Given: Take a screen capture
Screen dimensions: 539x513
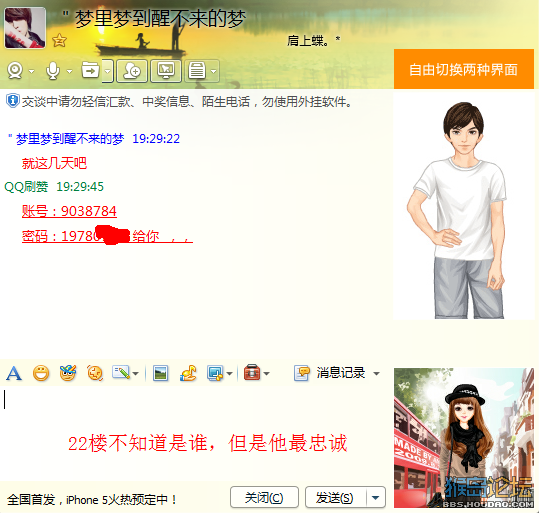Looking at the screenshot, I should click(216, 373).
